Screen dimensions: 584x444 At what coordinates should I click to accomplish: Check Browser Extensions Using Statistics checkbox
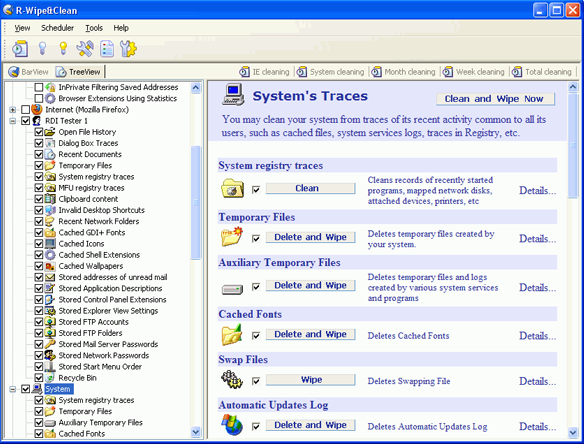point(39,98)
